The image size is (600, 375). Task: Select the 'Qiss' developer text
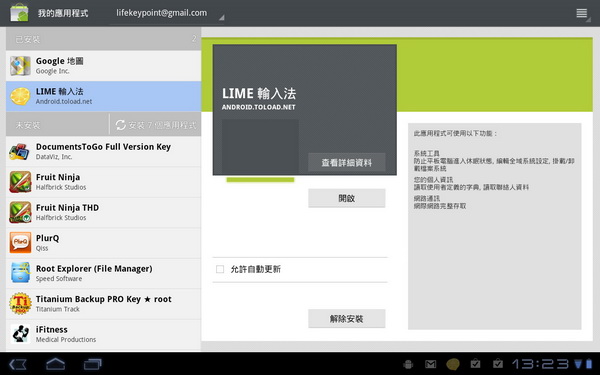click(x=42, y=248)
